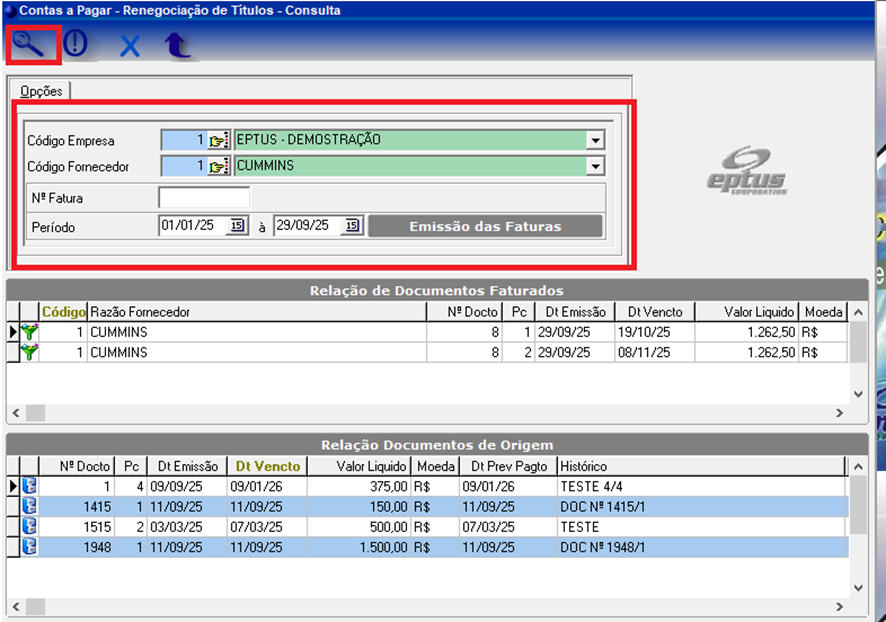Click the Nº Fatura input field
886x622 pixels.
click(204, 198)
